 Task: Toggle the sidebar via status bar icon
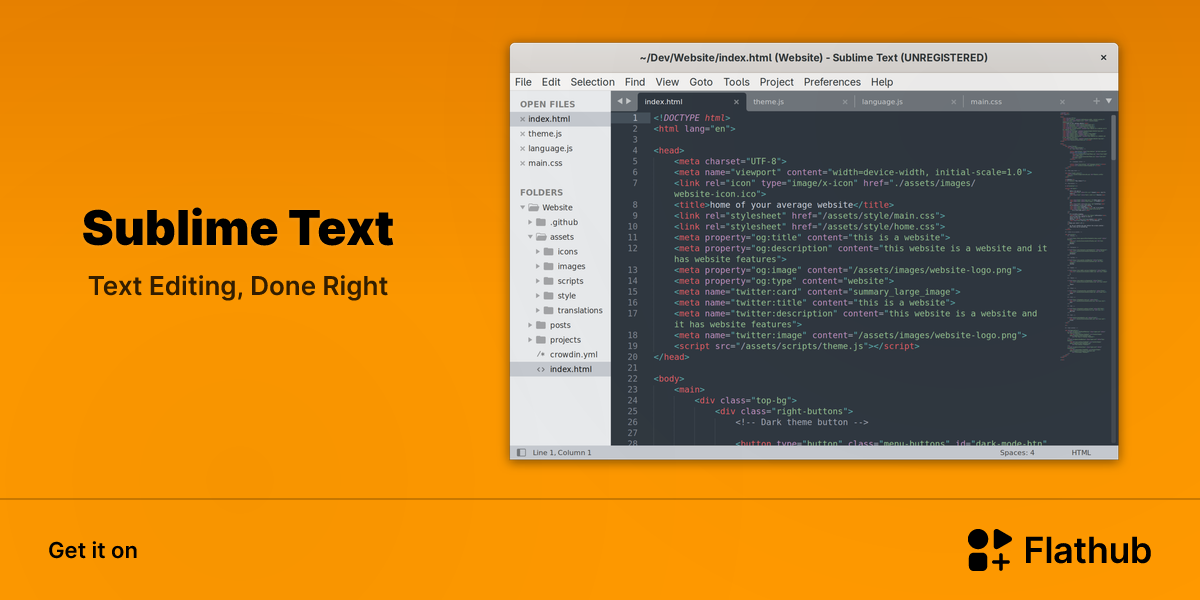521,453
